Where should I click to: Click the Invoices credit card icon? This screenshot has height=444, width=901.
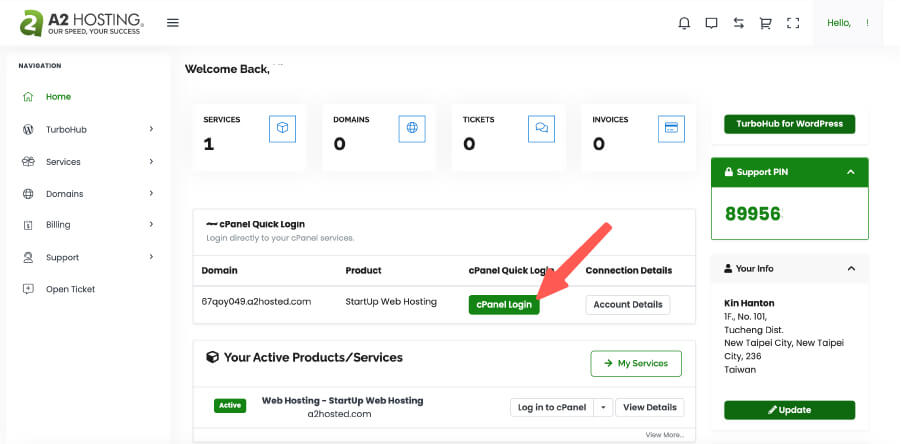(671, 128)
